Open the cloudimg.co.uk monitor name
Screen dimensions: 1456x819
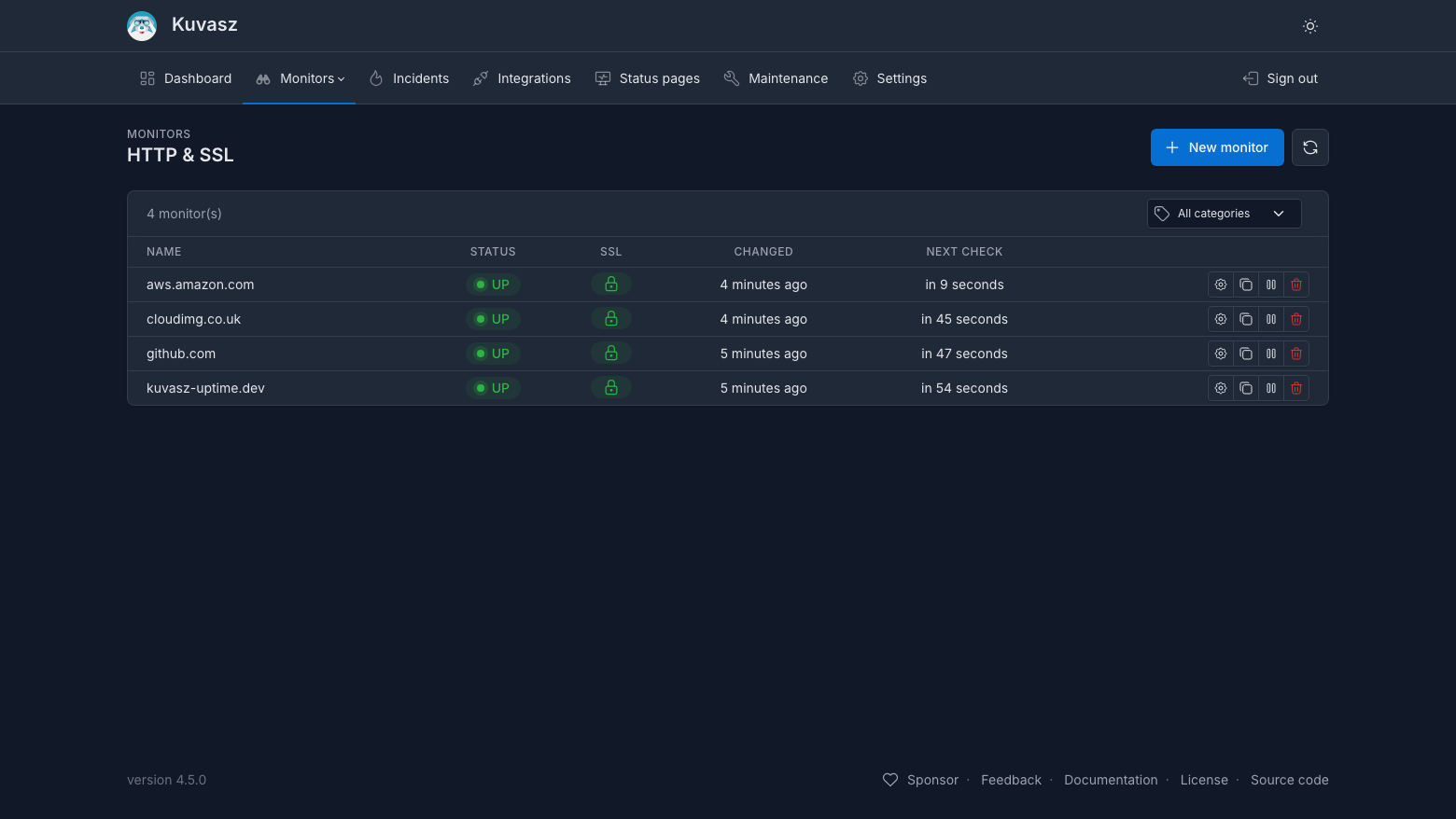pos(194,319)
